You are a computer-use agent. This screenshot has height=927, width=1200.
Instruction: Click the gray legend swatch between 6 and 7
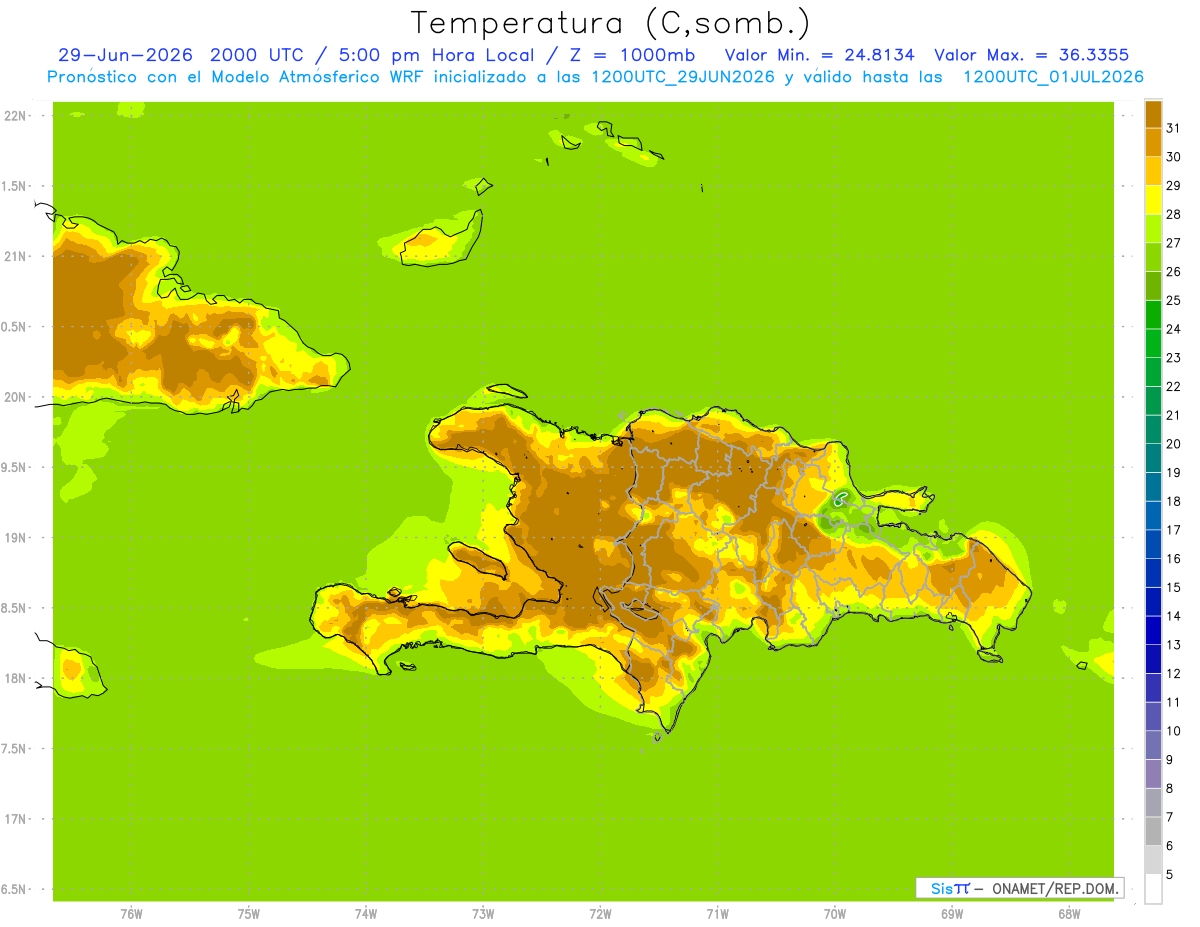[x=1153, y=831]
